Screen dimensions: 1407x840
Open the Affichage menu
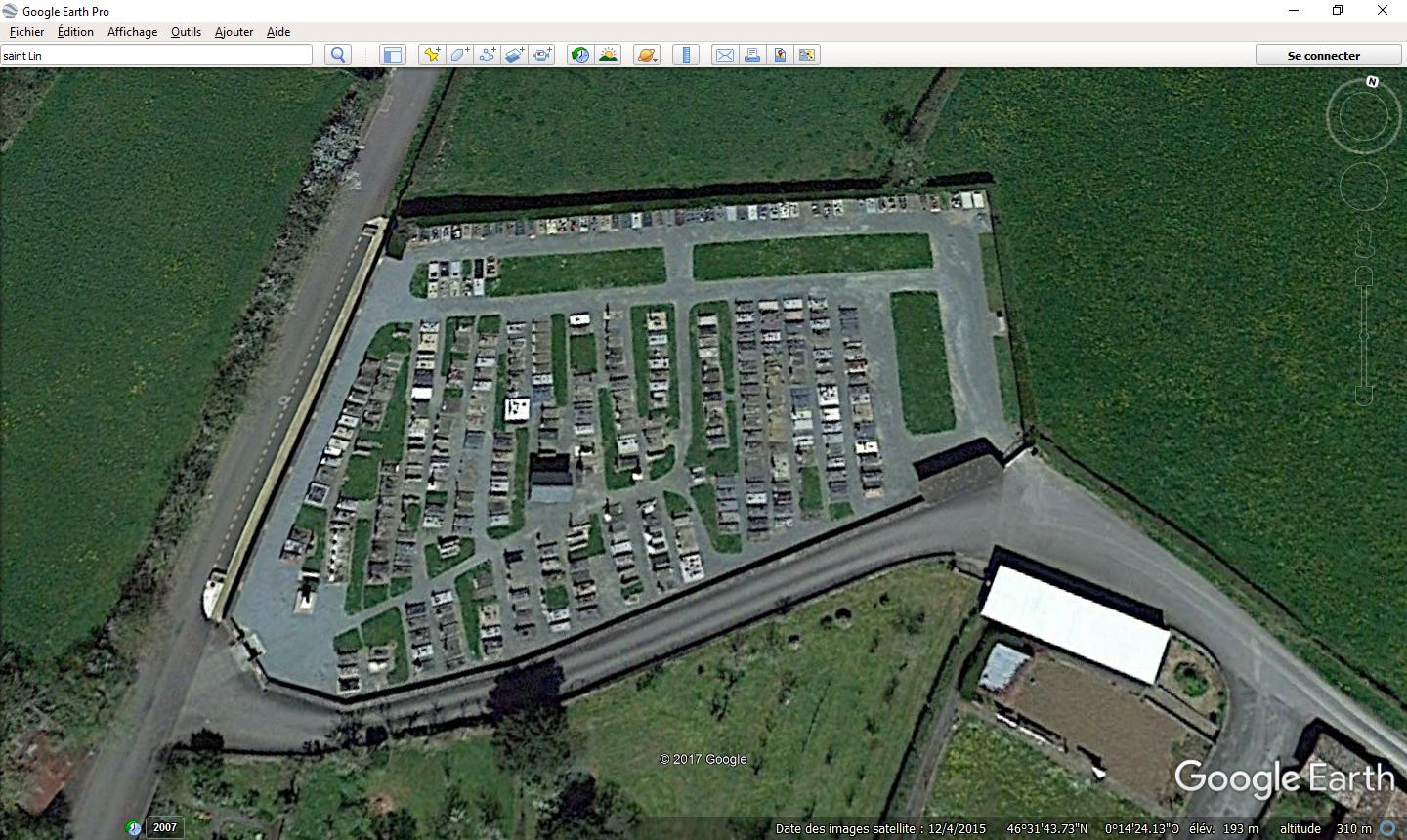click(x=132, y=31)
